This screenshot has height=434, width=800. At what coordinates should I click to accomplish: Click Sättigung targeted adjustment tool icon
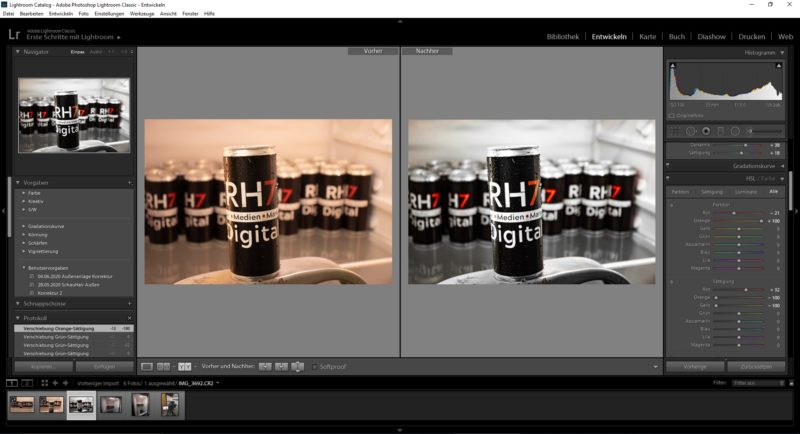(671, 282)
